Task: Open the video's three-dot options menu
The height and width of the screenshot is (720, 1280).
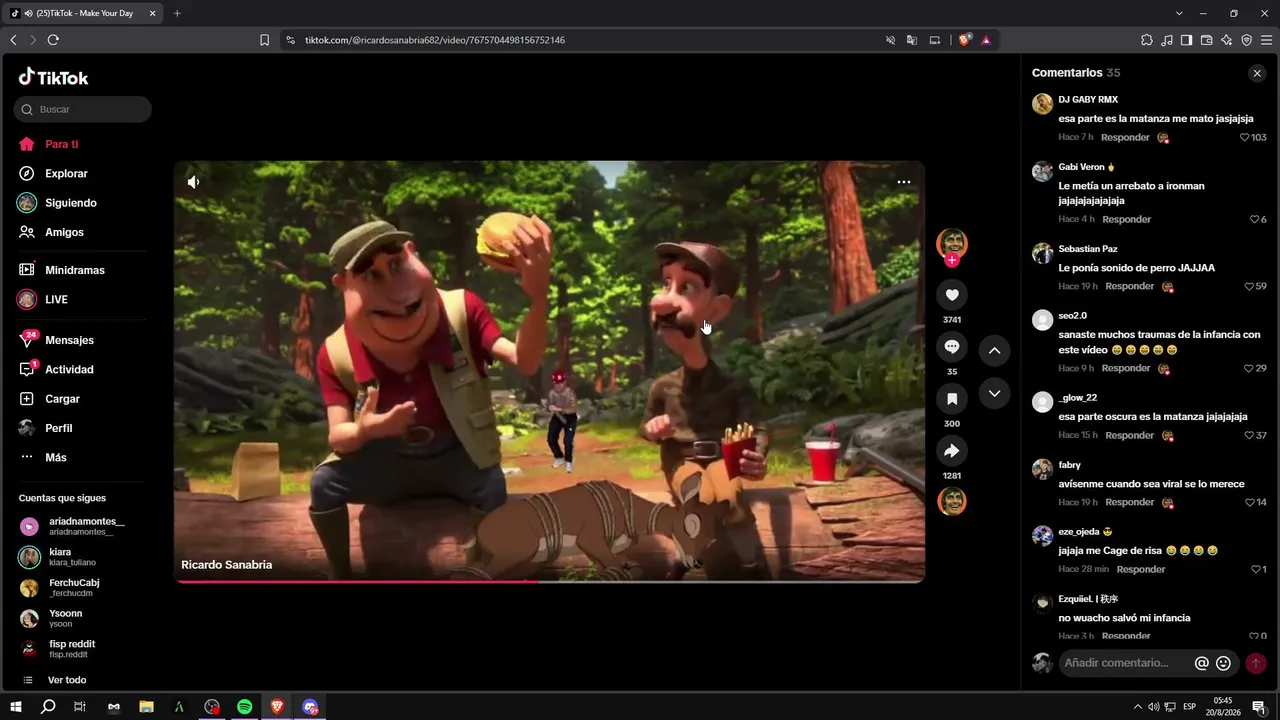Action: 904,182
